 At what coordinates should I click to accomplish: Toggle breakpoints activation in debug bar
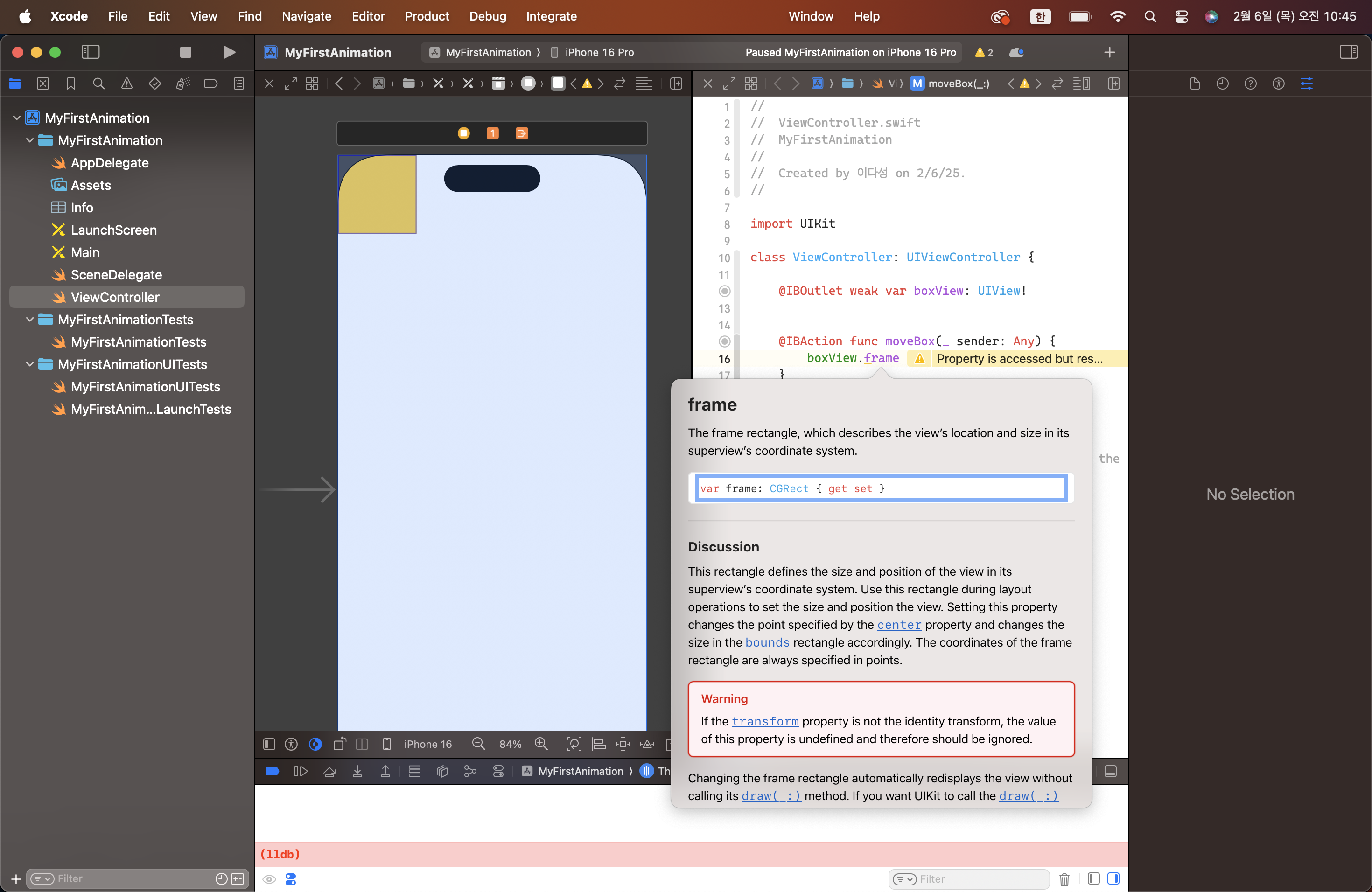point(272,772)
